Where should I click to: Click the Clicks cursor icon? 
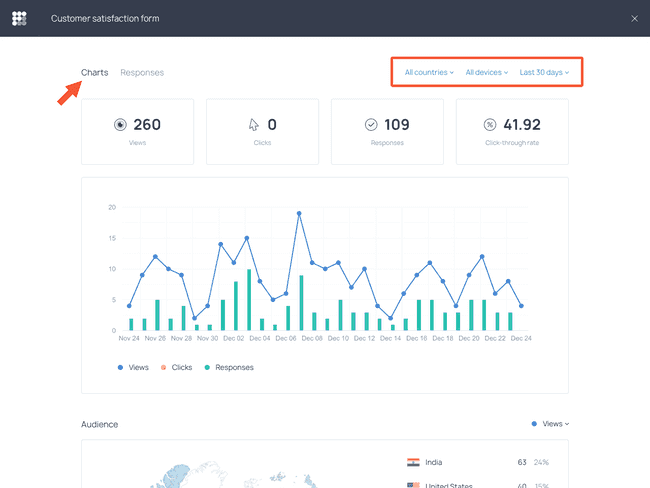pos(253,124)
